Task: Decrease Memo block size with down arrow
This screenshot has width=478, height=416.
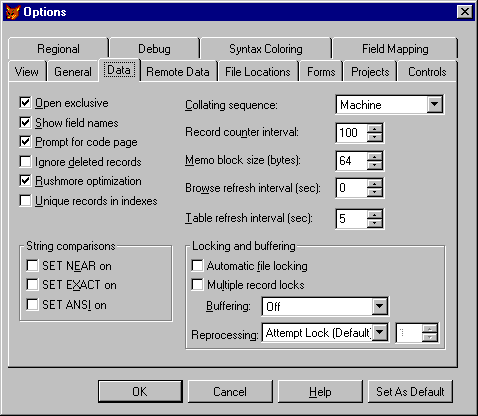Action: (375, 165)
